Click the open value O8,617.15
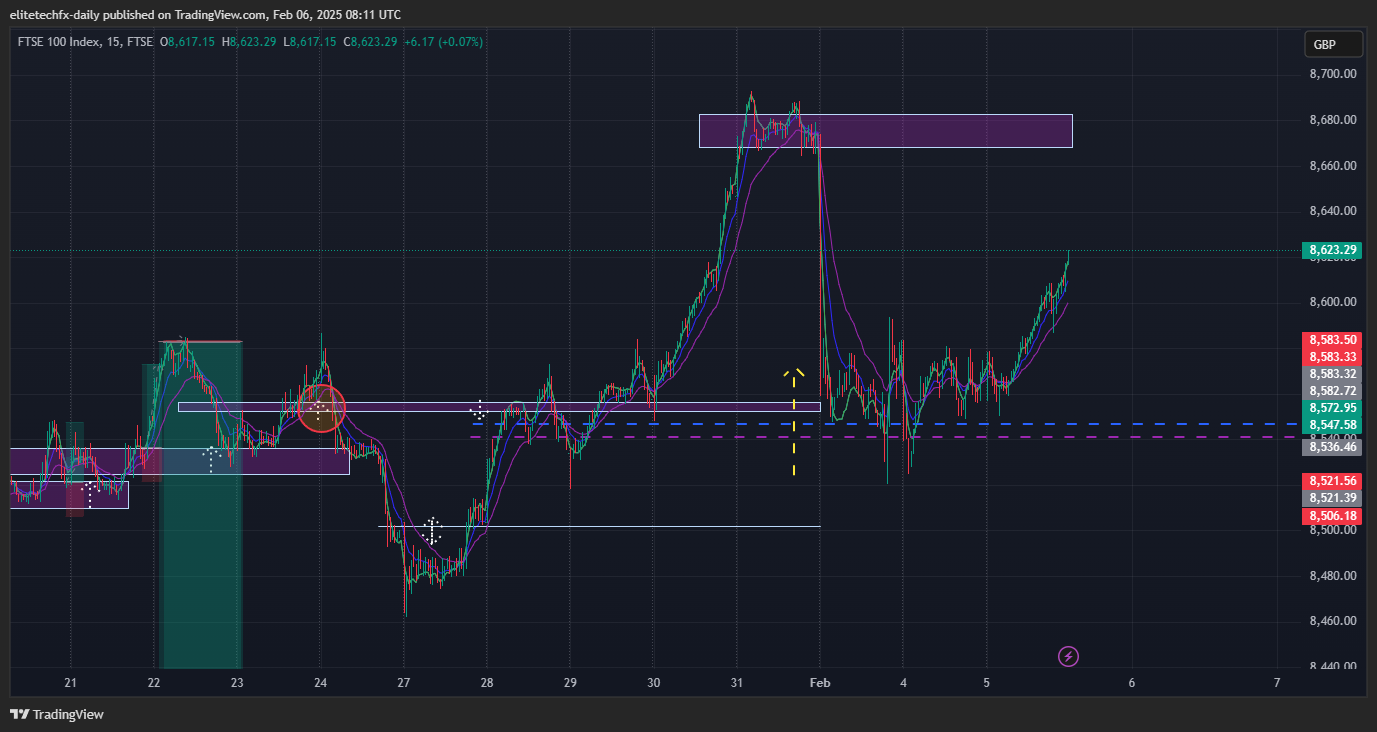1377x732 pixels. click(188, 42)
